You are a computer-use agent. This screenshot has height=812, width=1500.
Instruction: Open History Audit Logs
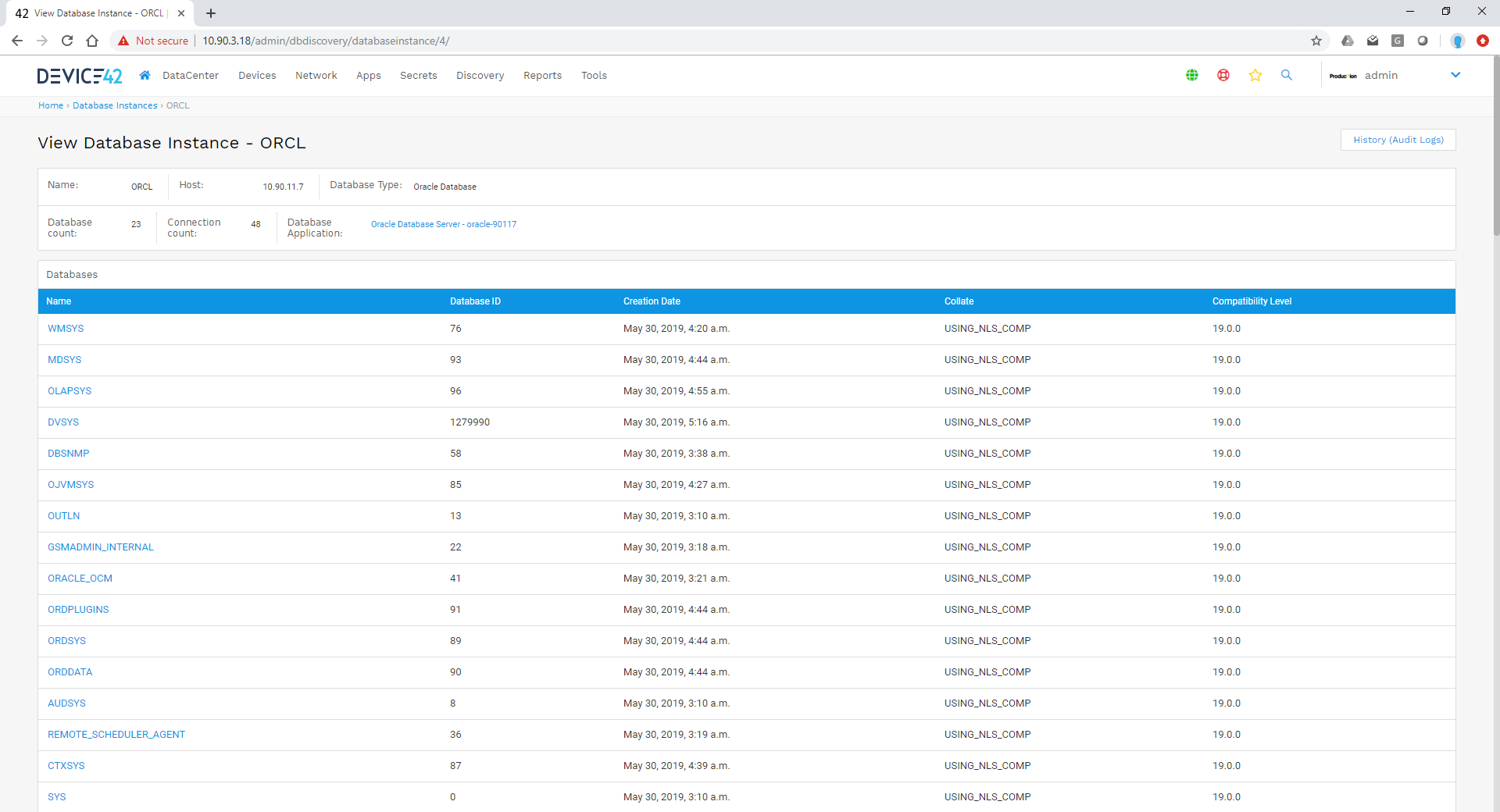click(x=1398, y=140)
